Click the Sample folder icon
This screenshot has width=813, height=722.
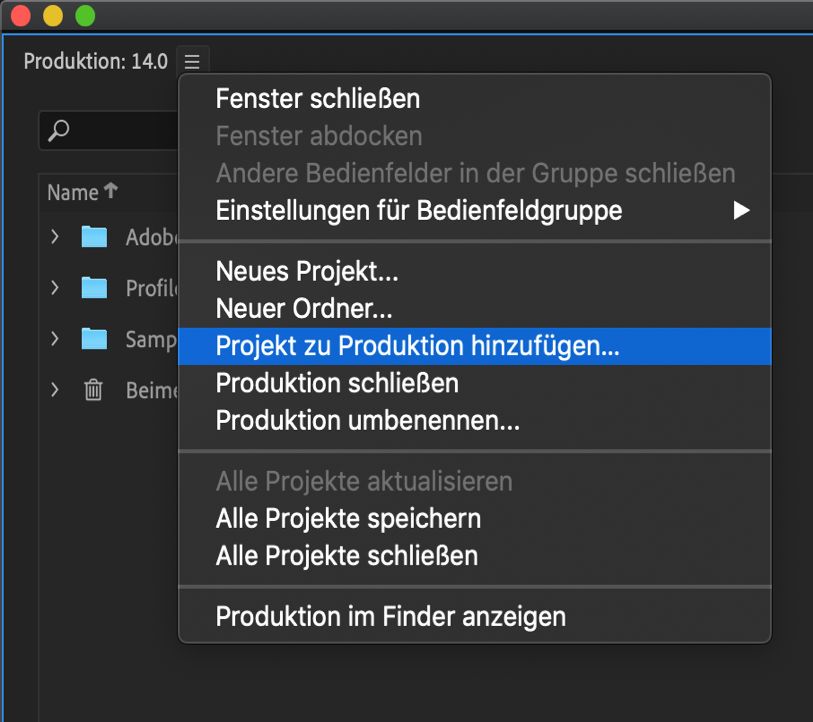pyautogui.click(x=93, y=339)
